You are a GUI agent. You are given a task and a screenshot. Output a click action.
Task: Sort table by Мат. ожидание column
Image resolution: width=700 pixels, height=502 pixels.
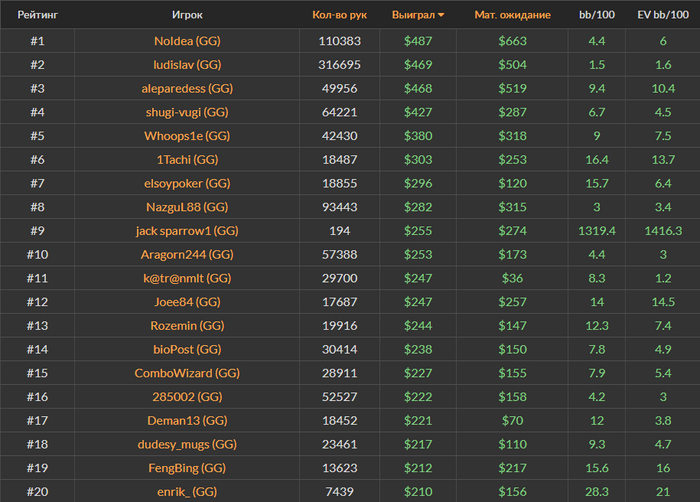click(x=512, y=16)
